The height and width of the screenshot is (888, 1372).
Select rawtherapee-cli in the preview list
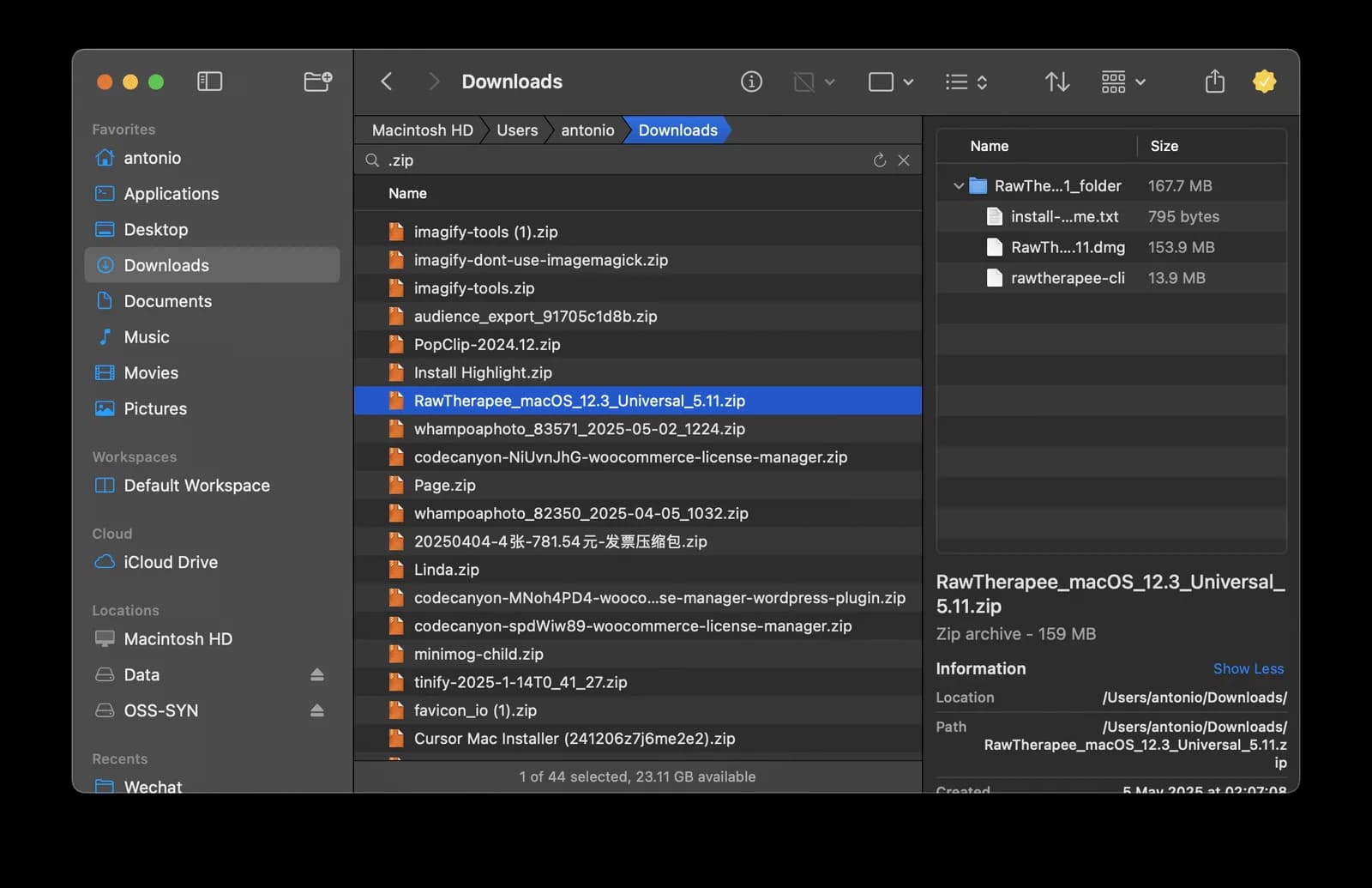pos(1111,278)
